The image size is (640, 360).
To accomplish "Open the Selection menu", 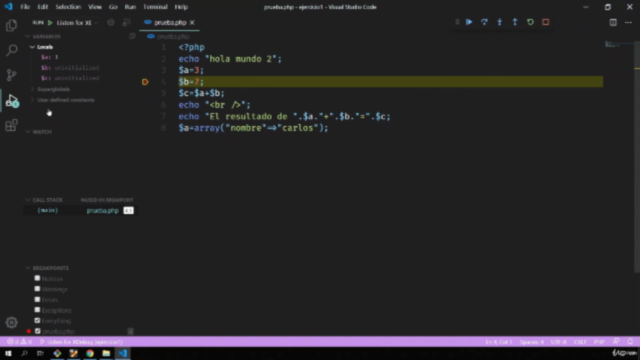I will coord(68,7).
